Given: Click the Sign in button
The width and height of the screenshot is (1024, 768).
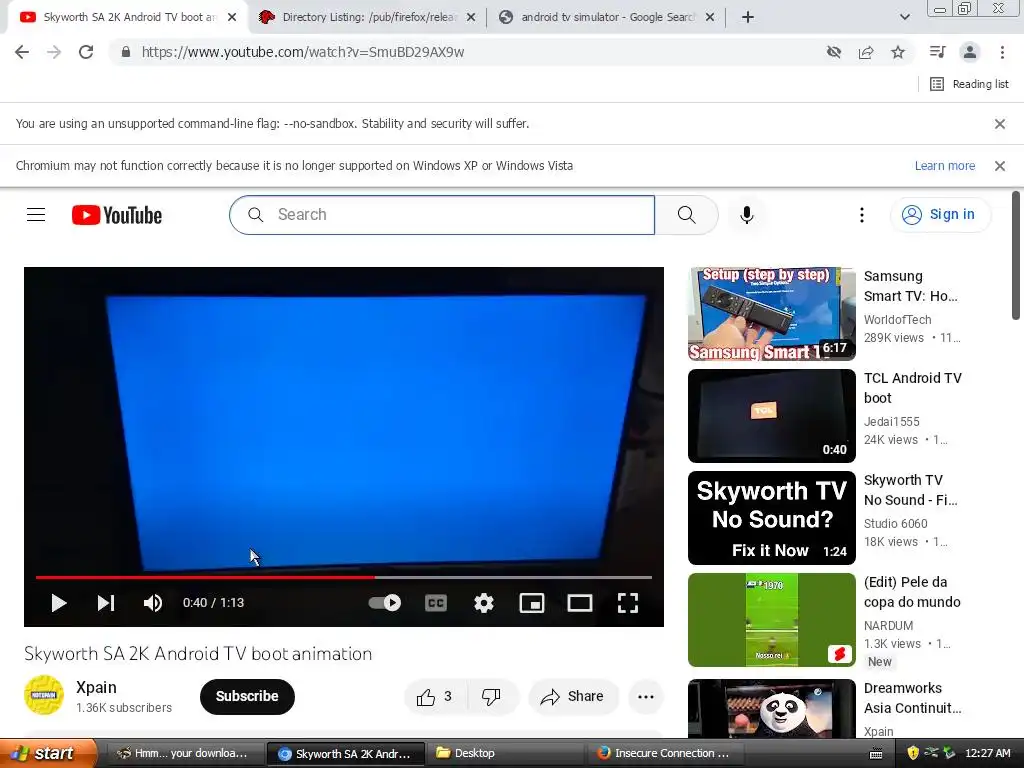Looking at the screenshot, I should (x=940, y=215).
